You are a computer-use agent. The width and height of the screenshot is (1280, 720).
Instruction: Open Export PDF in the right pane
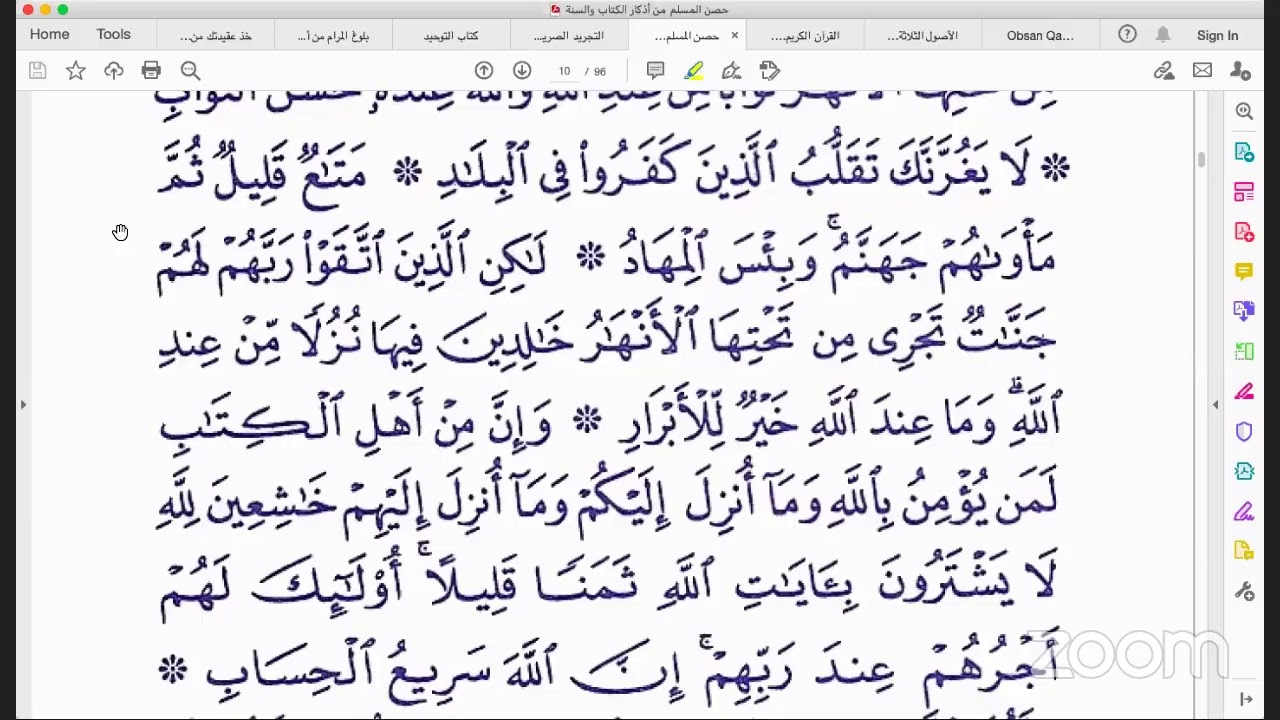coord(1244,152)
